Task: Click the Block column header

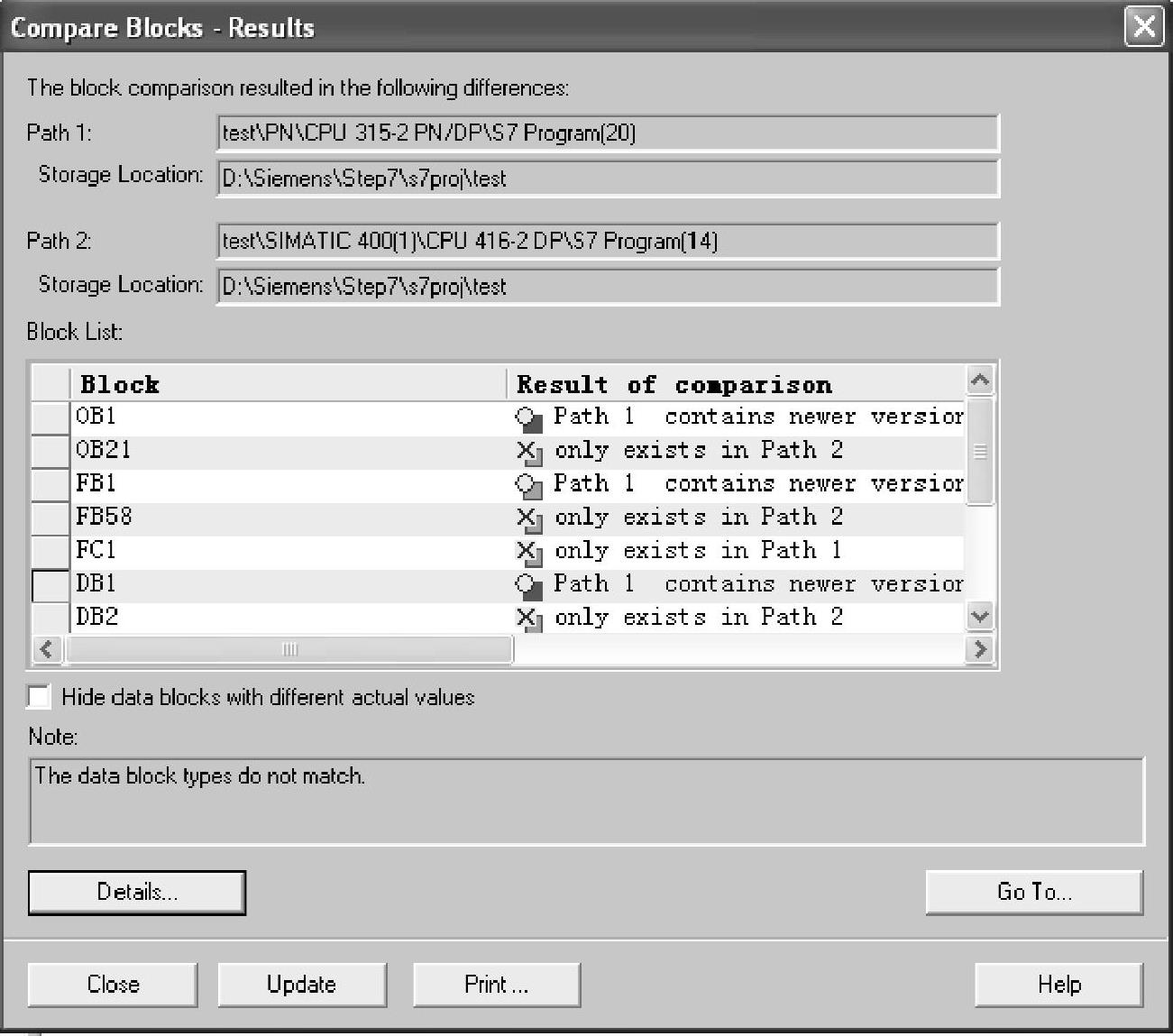Action: [289, 384]
